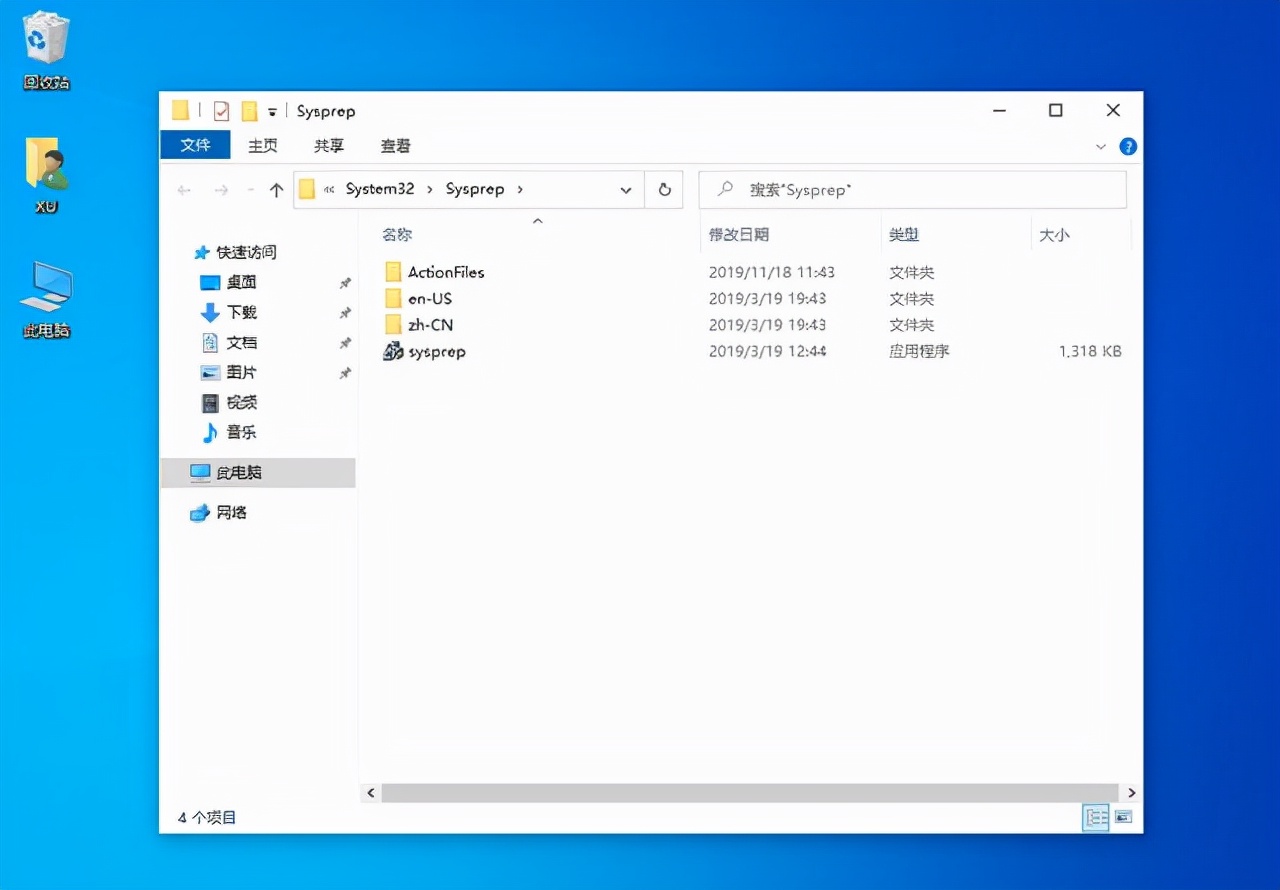
Task: Open the 文件 menu
Action: click(x=195, y=145)
